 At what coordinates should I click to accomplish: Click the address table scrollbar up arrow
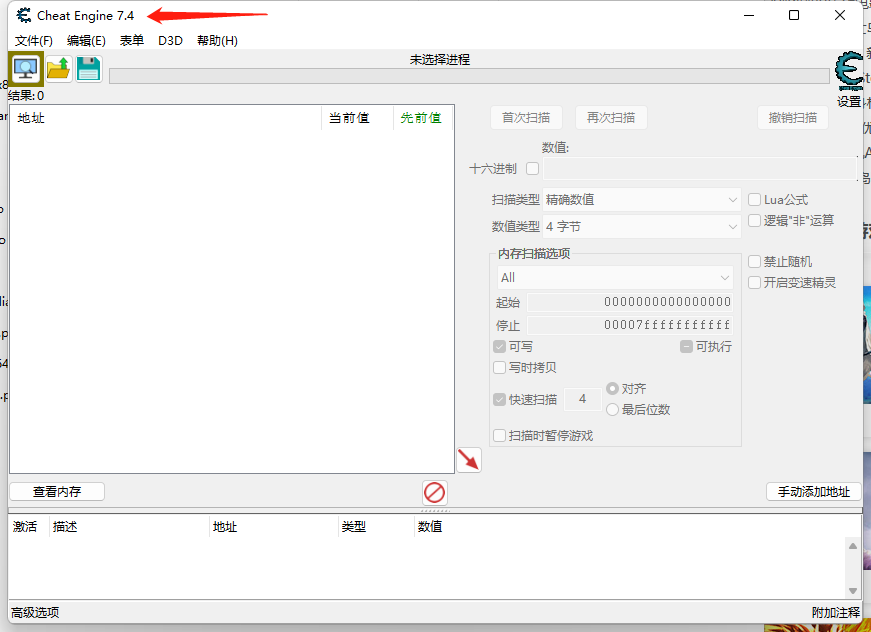853,546
